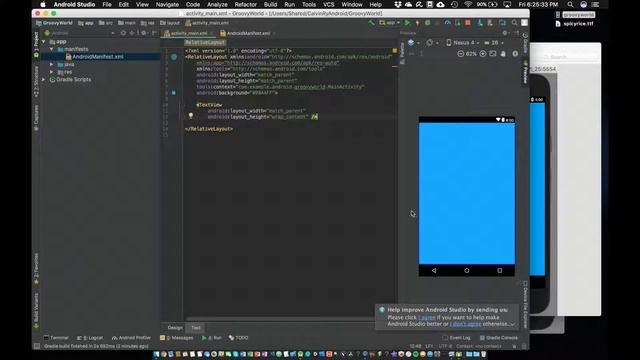Image resolution: width=640 pixels, height=360 pixels.
Task: Open the Analyze menu
Action: pyautogui.click(x=217, y=4)
